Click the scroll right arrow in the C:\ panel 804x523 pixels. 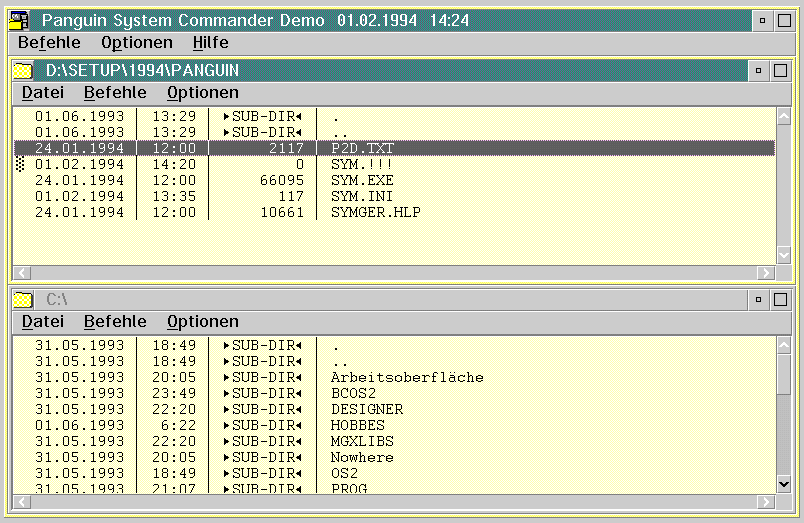point(766,501)
